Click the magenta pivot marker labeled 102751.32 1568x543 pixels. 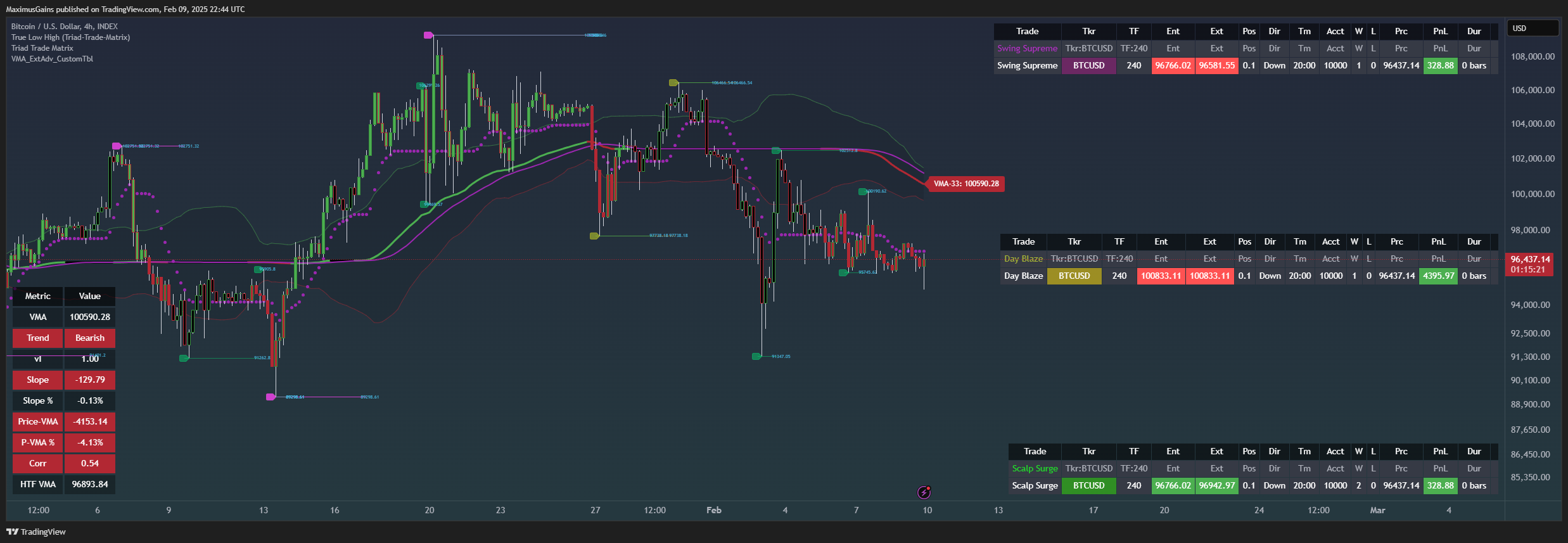point(117,146)
